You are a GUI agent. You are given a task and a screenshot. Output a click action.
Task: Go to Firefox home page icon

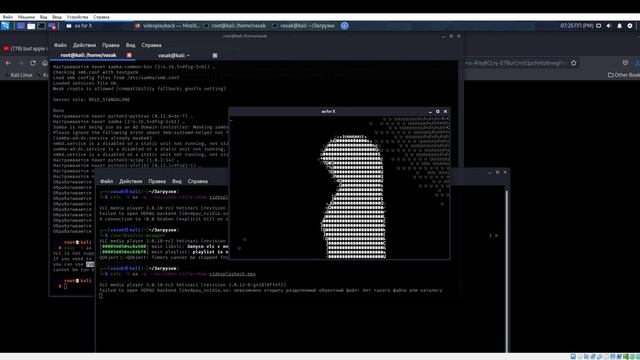coord(45,63)
